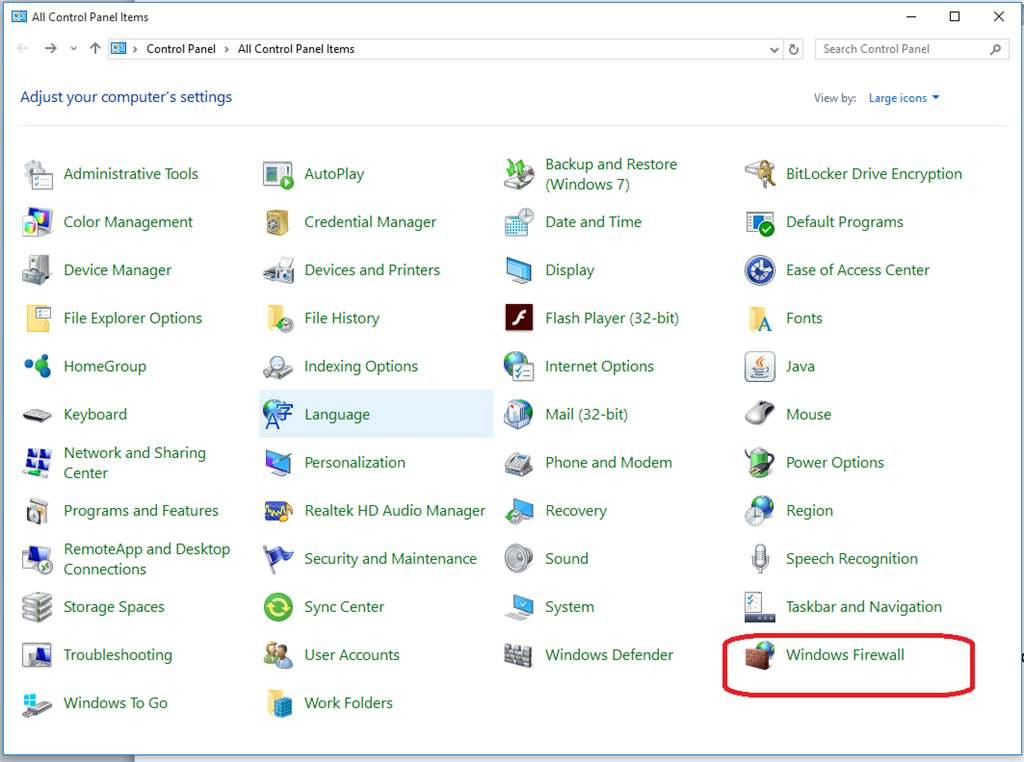Click the AutoPlay icon

278,174
